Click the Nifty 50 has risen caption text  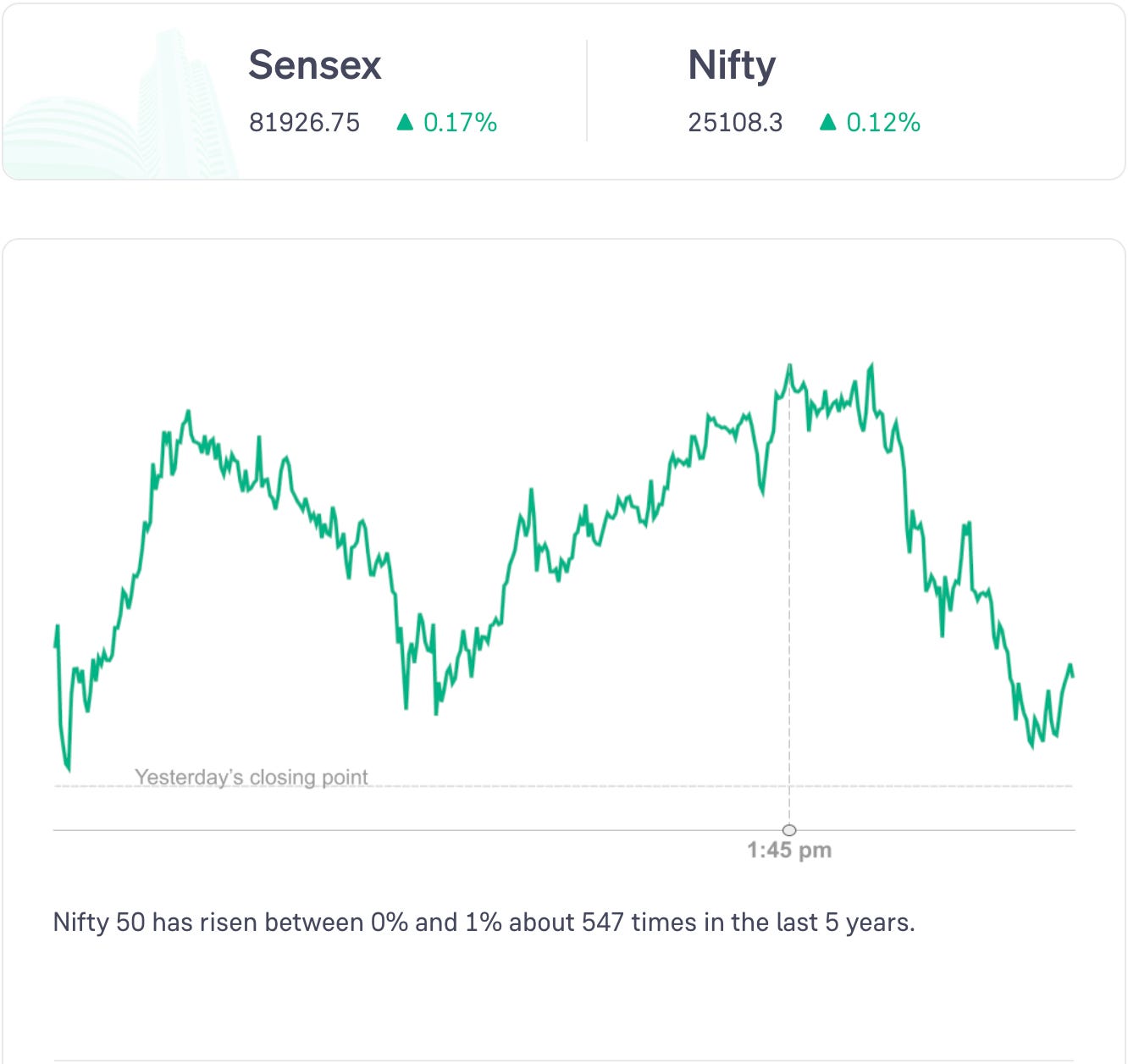[x=484, y=922]
